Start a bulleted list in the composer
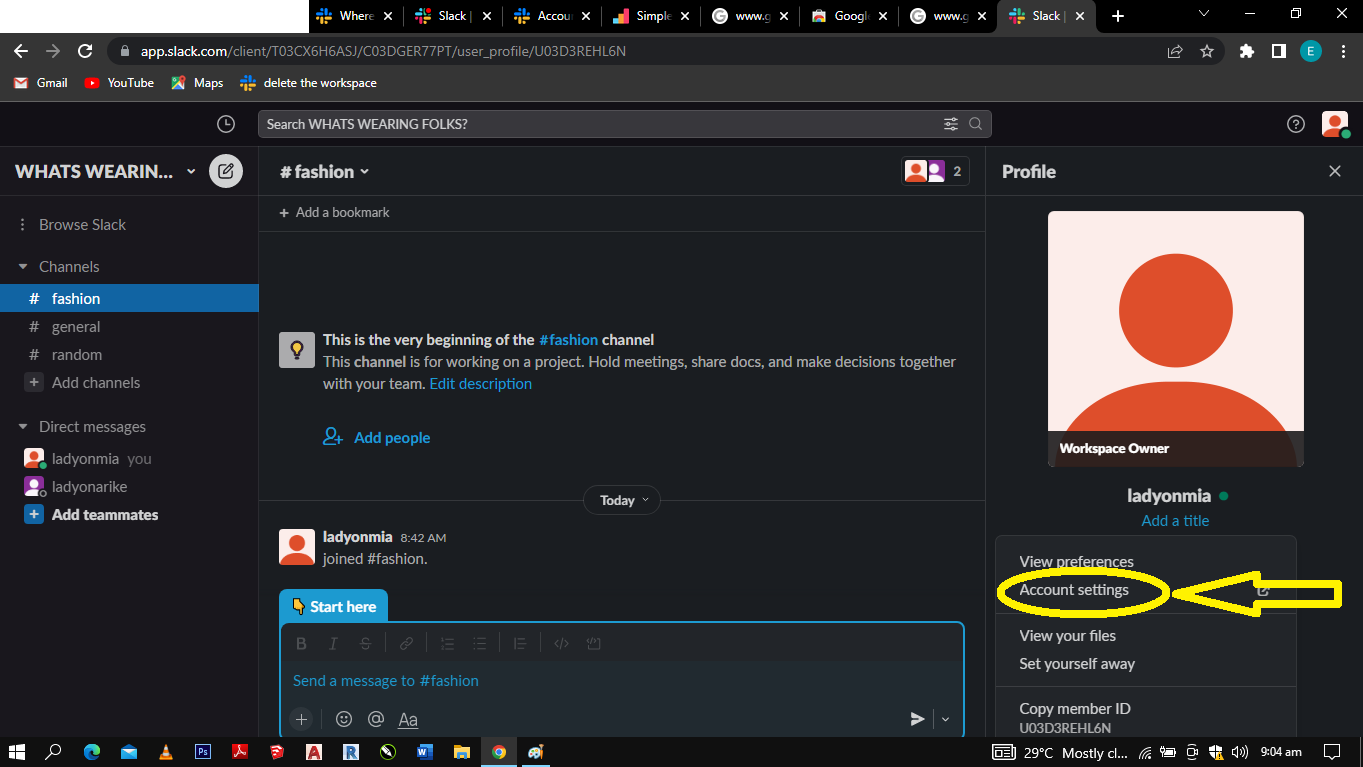 click(x=479, y=644)
